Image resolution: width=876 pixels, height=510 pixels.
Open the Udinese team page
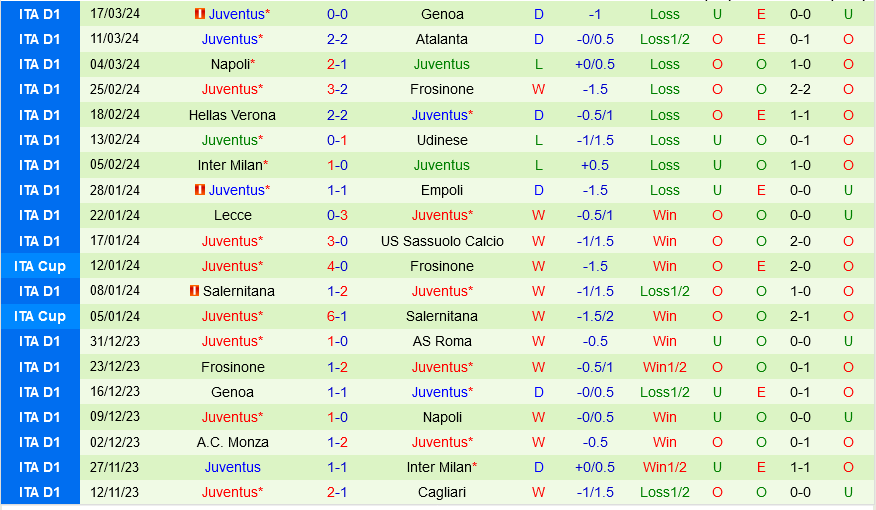tap(441, 140)
